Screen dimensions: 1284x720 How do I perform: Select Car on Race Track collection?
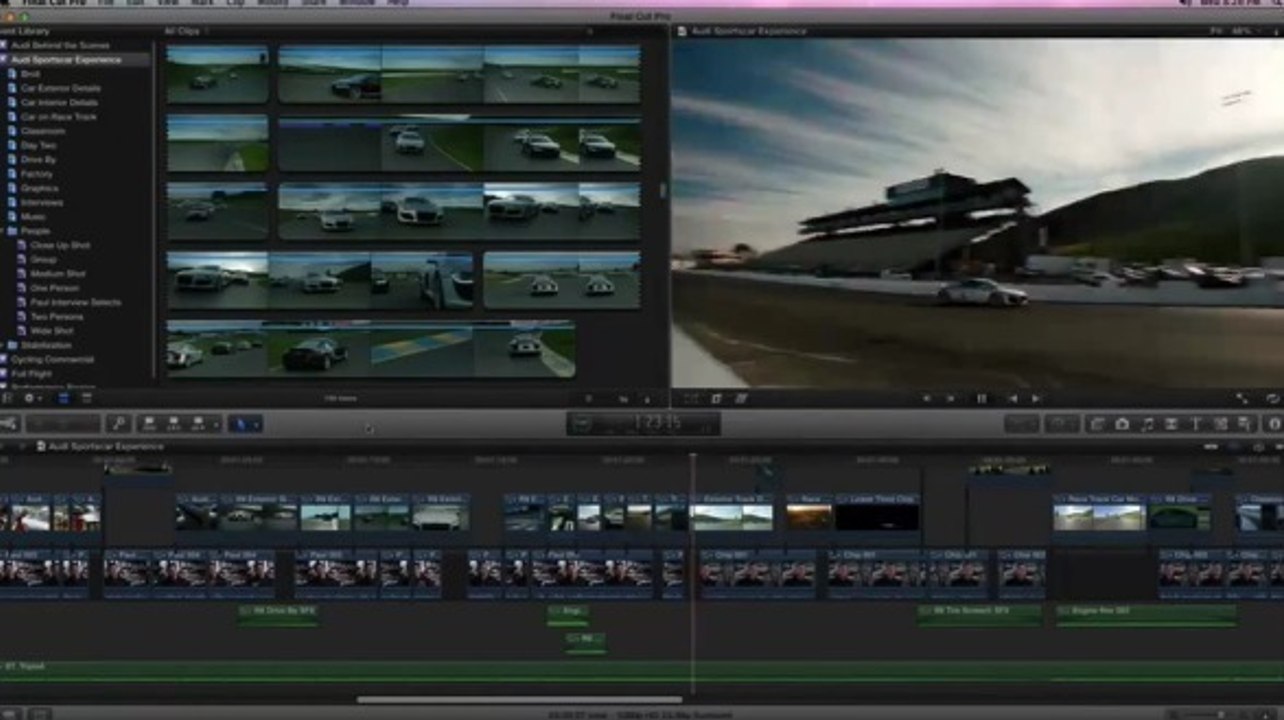58,117
